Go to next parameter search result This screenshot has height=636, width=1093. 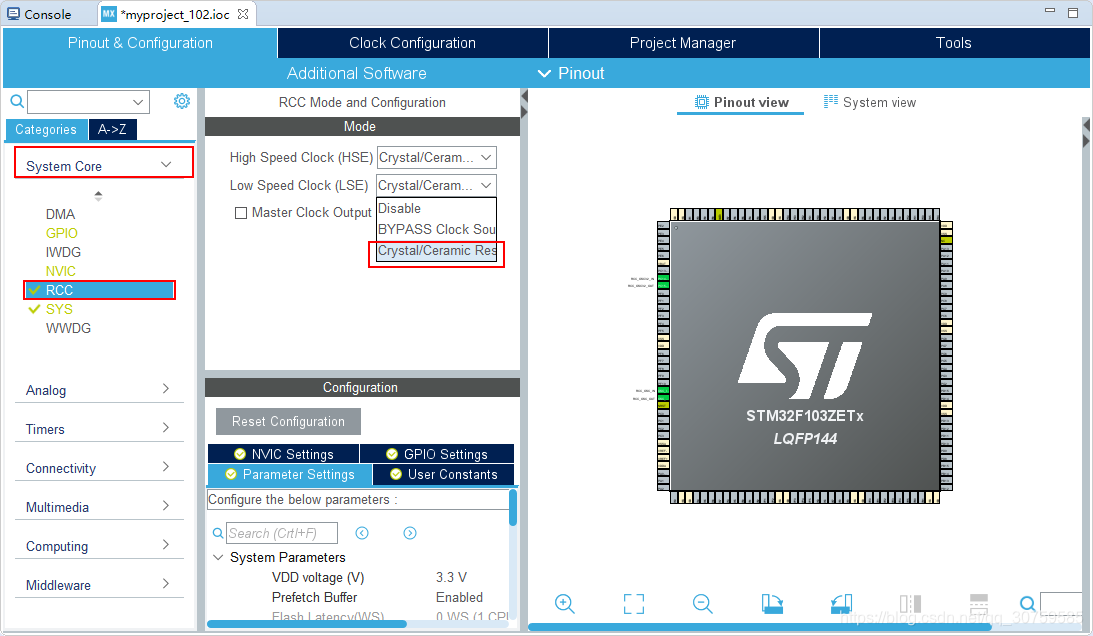(410, 533)
